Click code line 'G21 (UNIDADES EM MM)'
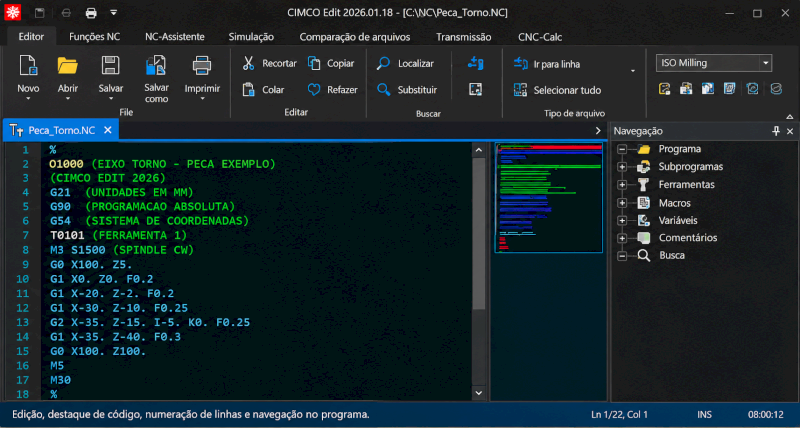800x428 pixels. (121, 192)
